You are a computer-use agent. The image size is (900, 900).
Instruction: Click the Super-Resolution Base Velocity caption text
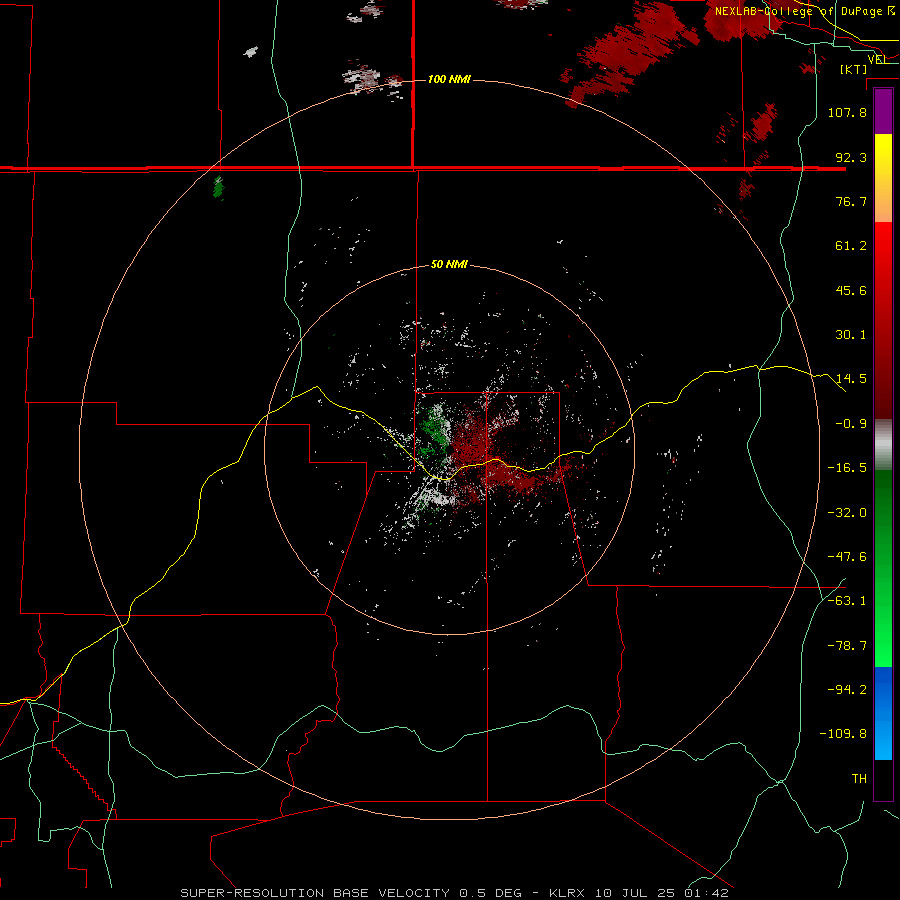pyautogui.click(x=455, y=893)
